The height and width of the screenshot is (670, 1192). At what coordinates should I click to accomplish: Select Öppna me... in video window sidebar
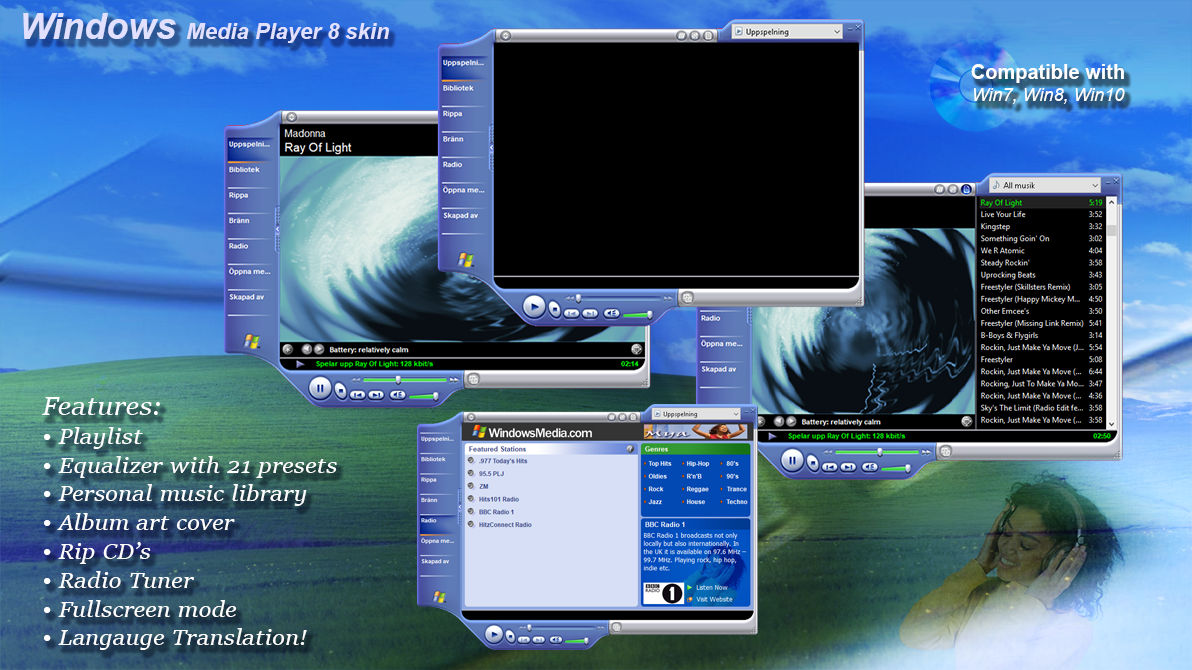[x=463, y=190]
